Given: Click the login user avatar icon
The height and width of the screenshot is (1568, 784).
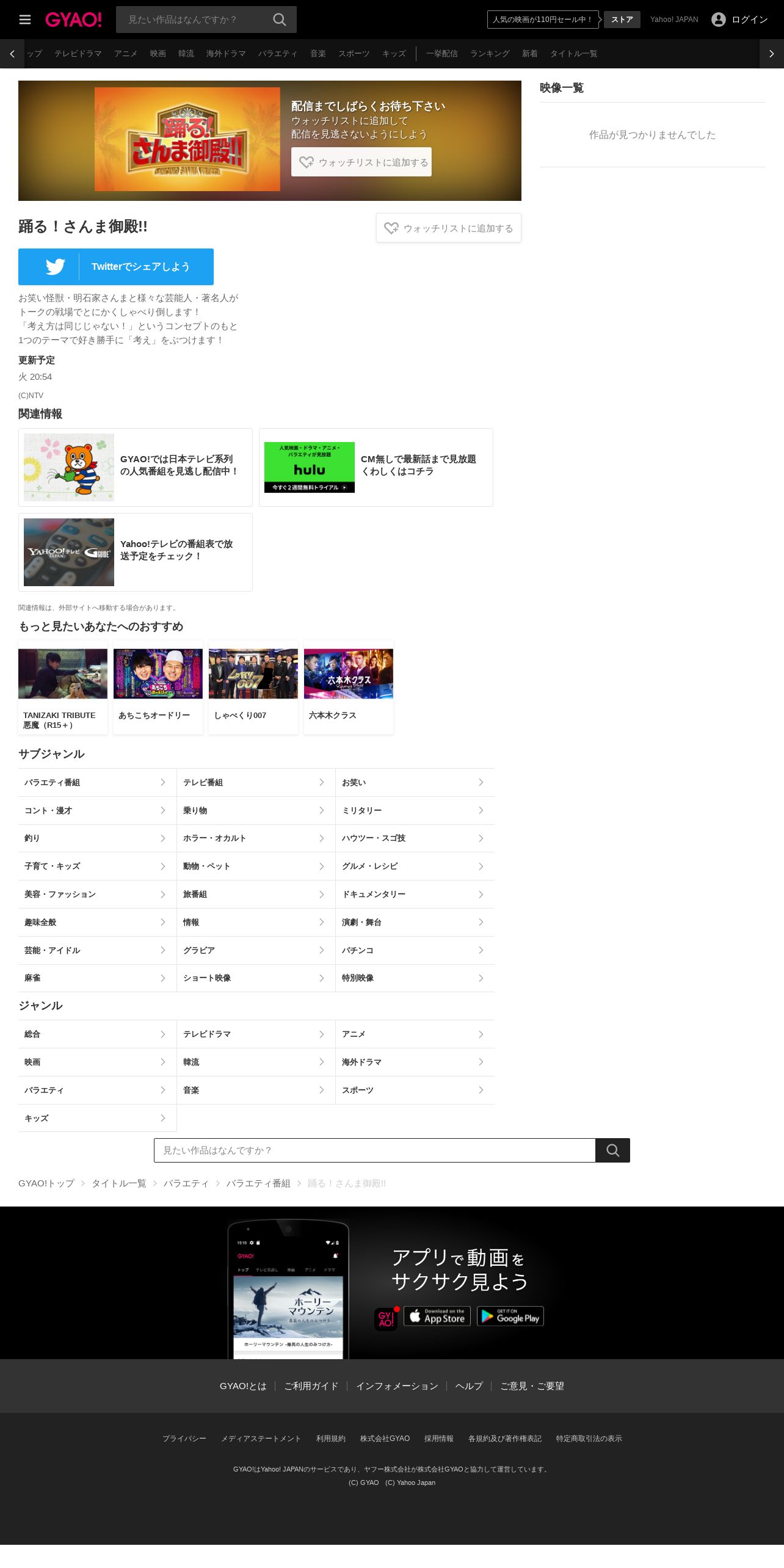Looking at the screenshot, I should [719, 20].
